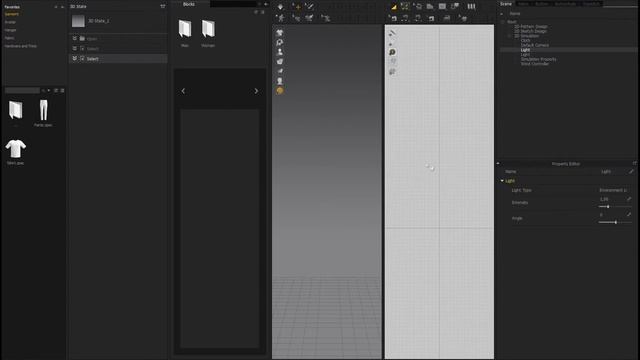Expand the Open row in 3D State panel
Viewport: 640px width, 360px height.
75,38
